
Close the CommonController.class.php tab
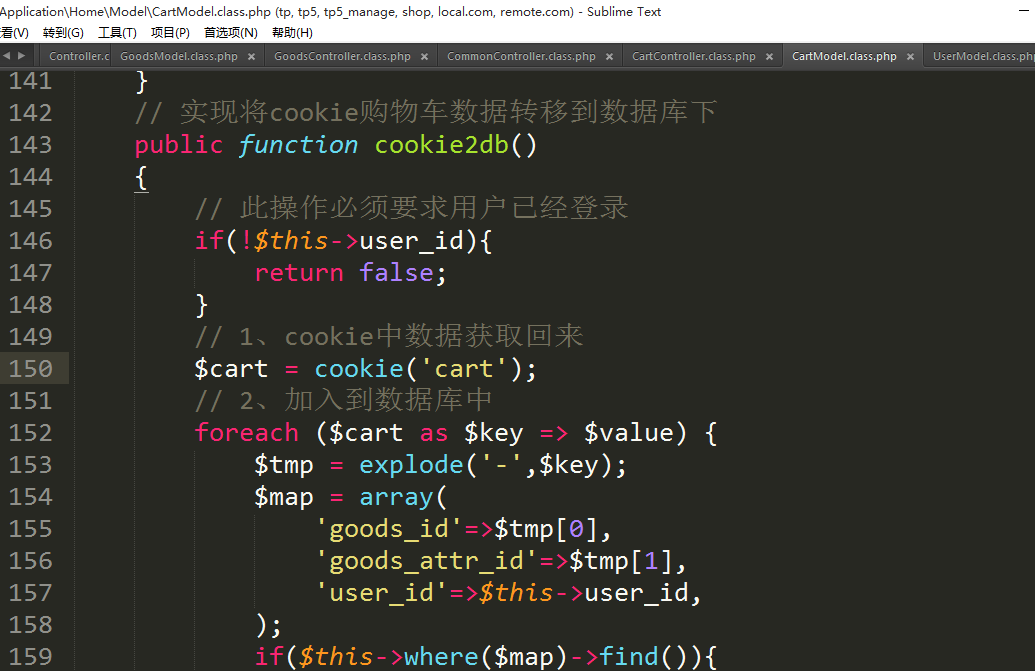coord(610,57)
